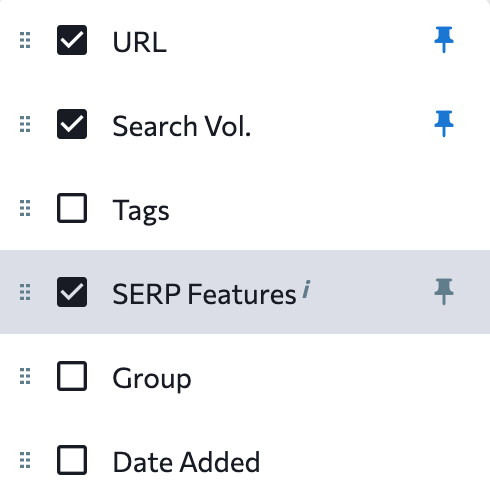Click the SERP Features label text
This screenshot has width=490, height=500.
[204, 294]
